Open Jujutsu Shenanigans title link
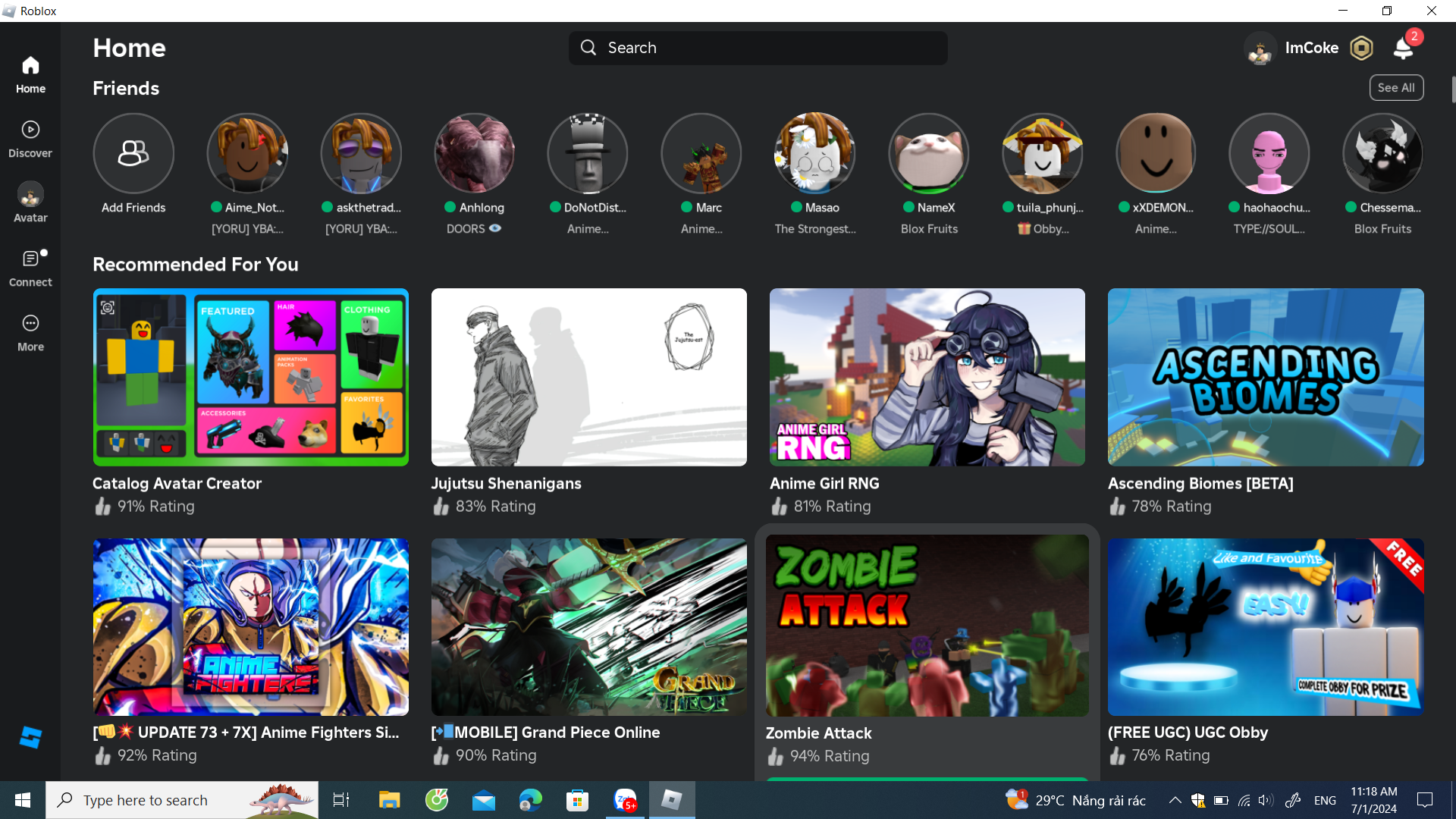 tap(506, 483)
